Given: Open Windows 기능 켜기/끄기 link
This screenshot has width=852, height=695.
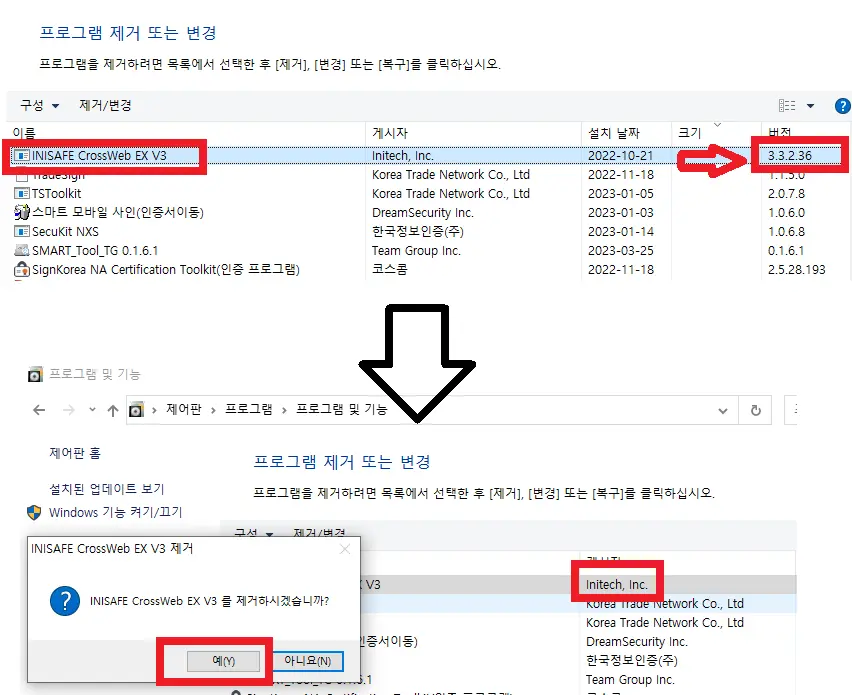Looking at the screenshot, I should coord(116,512).
